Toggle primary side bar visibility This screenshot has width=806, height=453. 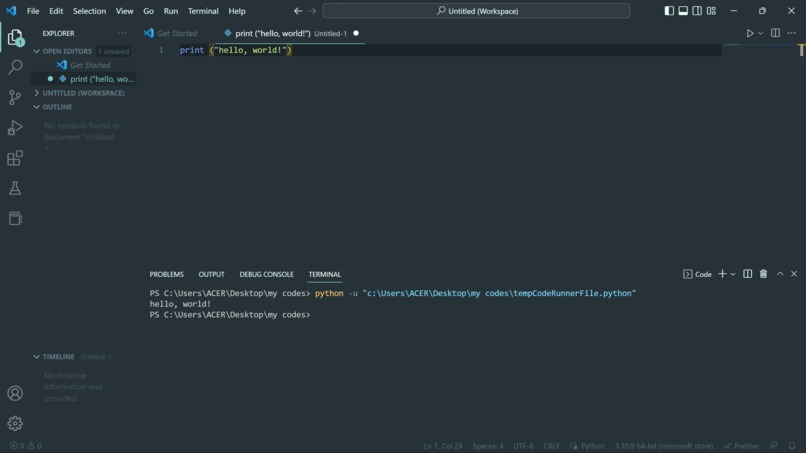click(x=669, y=11)
